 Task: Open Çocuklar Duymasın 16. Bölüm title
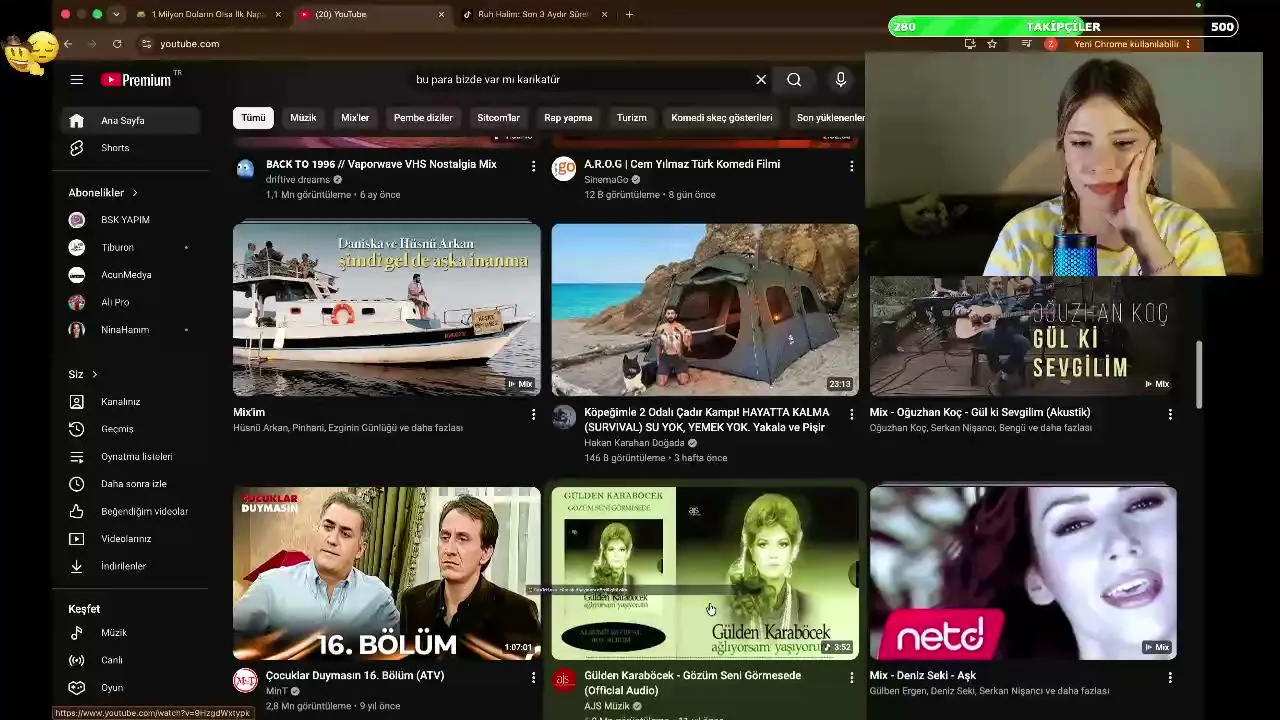[x=355, y=676]
